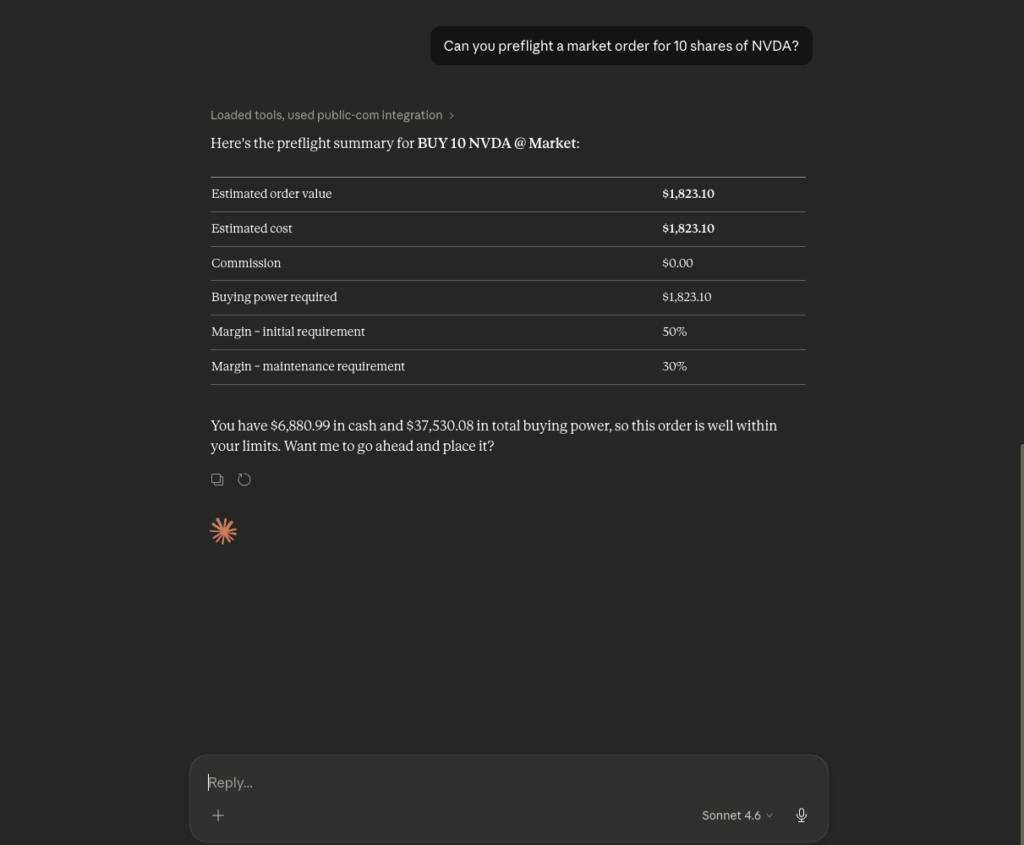1024x845 pixels.
Task: Click the '30%' maintenance requirement value
Action: point(674,366)
